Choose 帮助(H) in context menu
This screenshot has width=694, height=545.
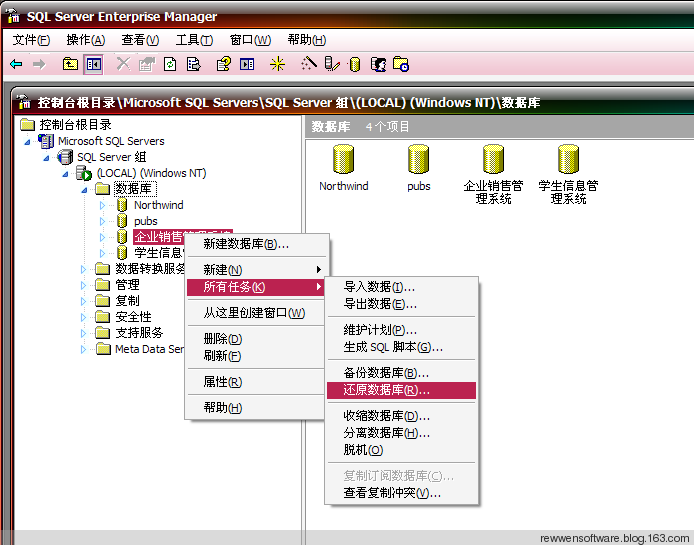coord(256,408)
